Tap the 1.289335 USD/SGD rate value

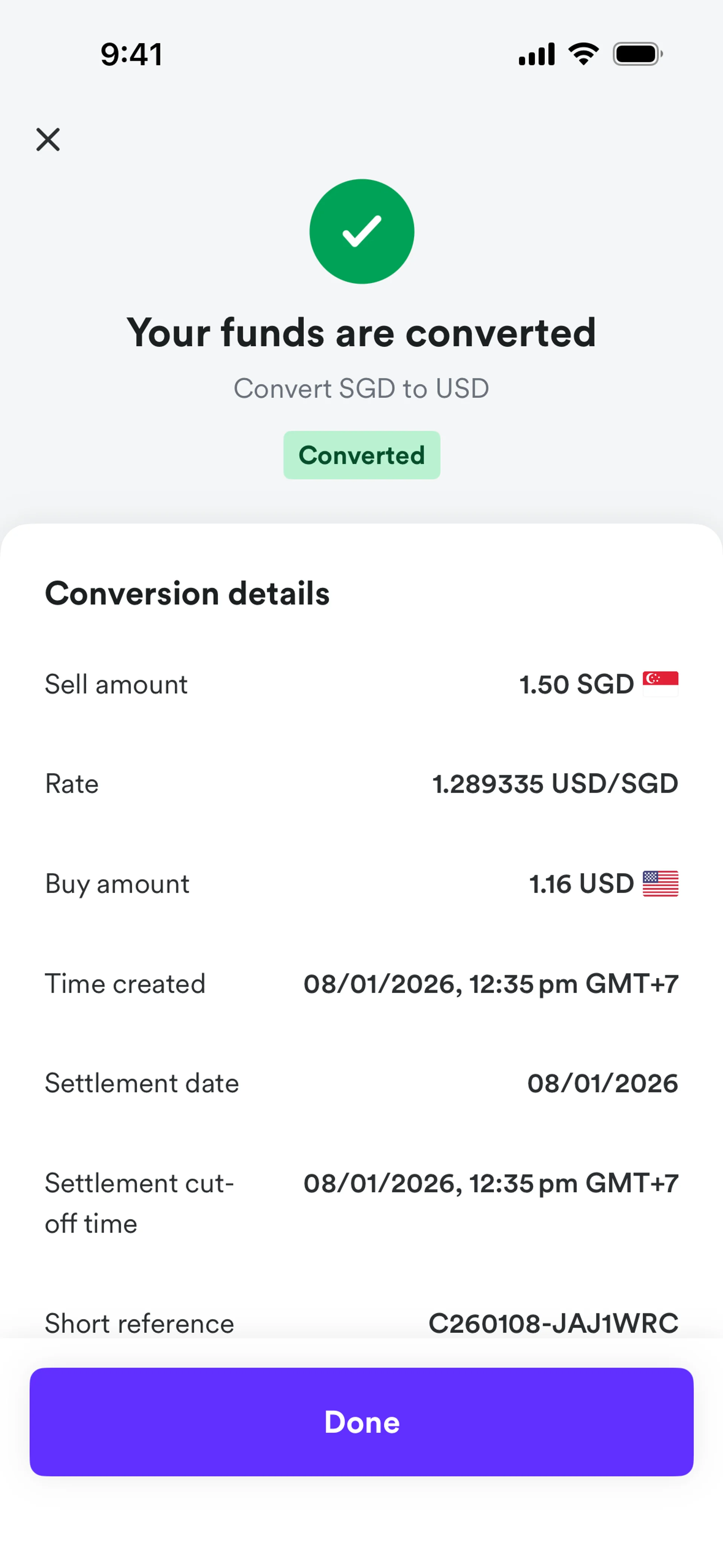coord(555,784)
